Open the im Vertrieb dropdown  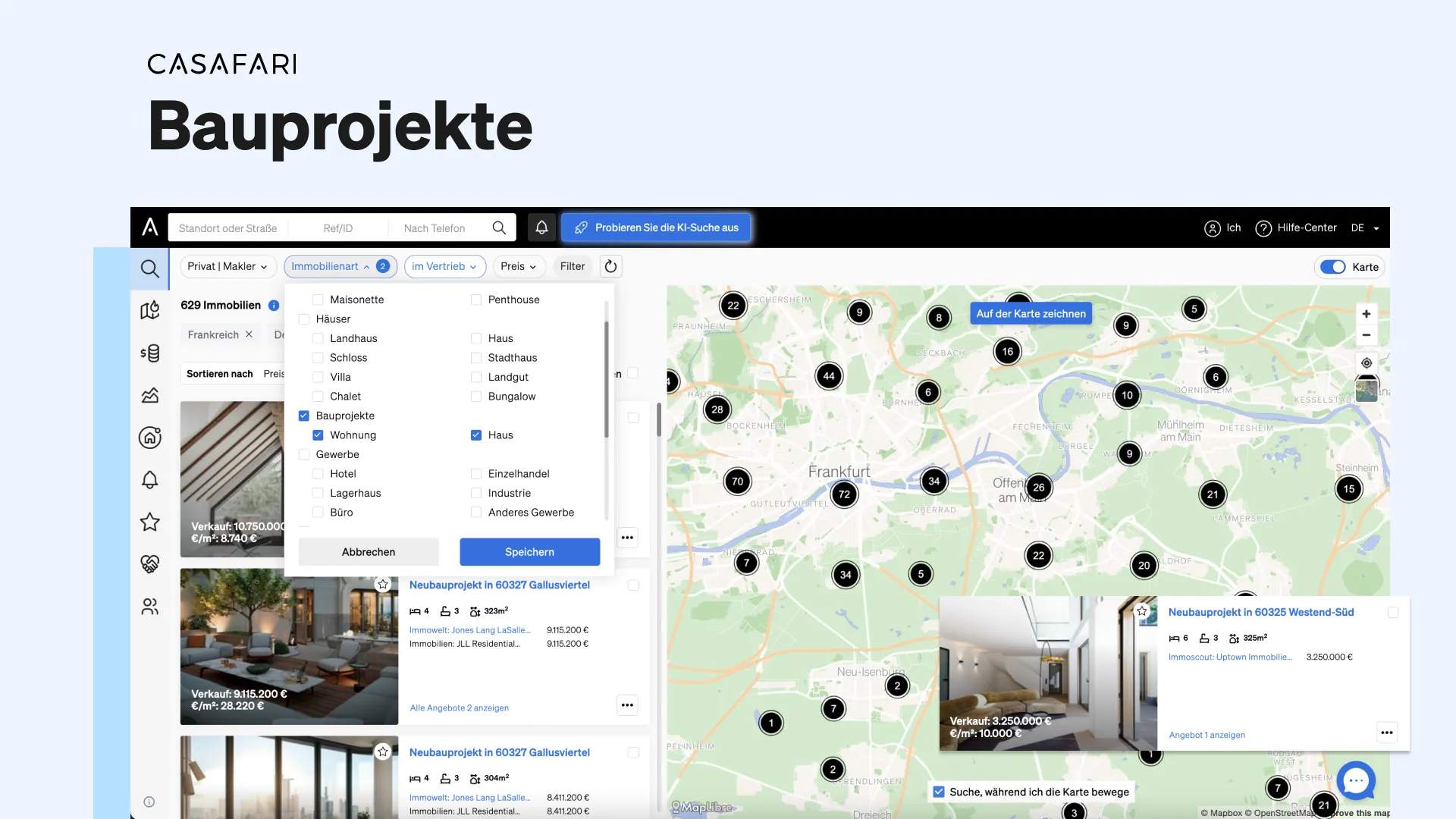[444, 266]
